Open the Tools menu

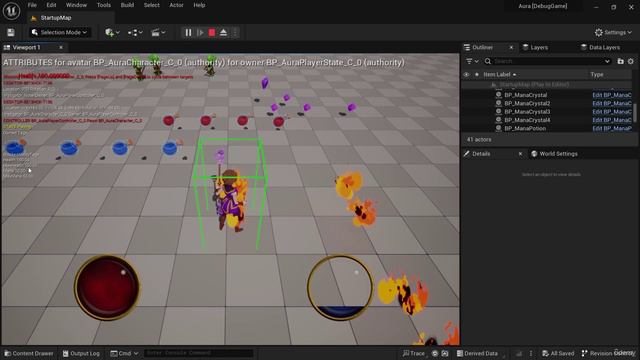[x=104, y=5]
